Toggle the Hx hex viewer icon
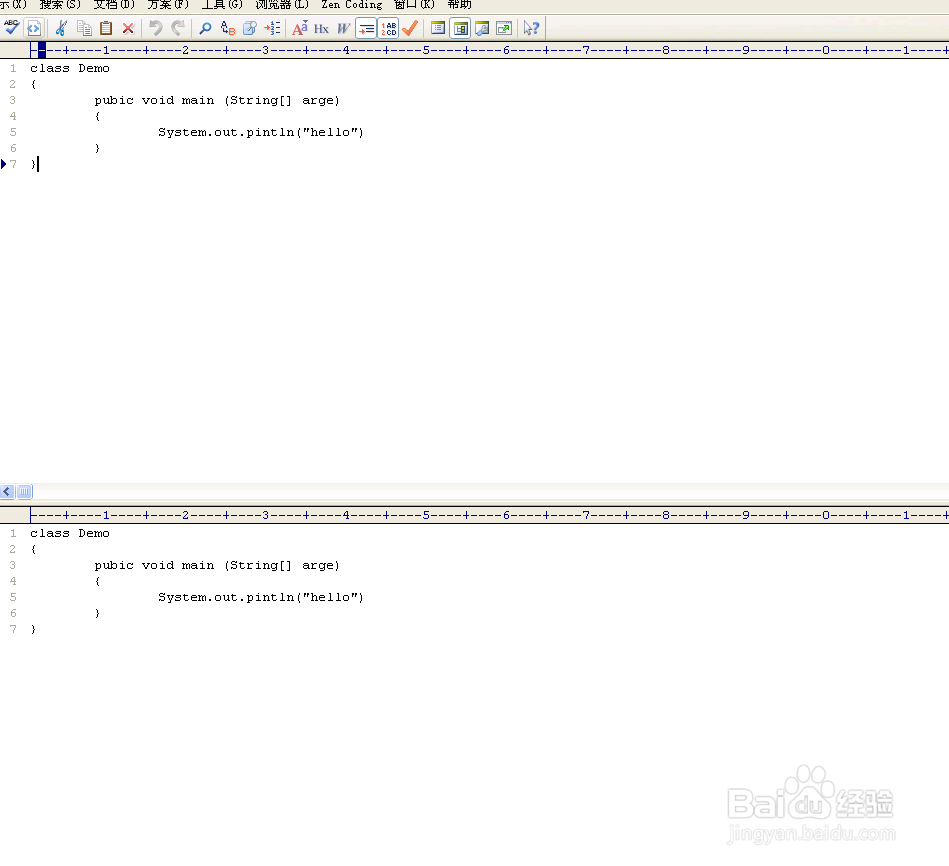 pos(321,28)
